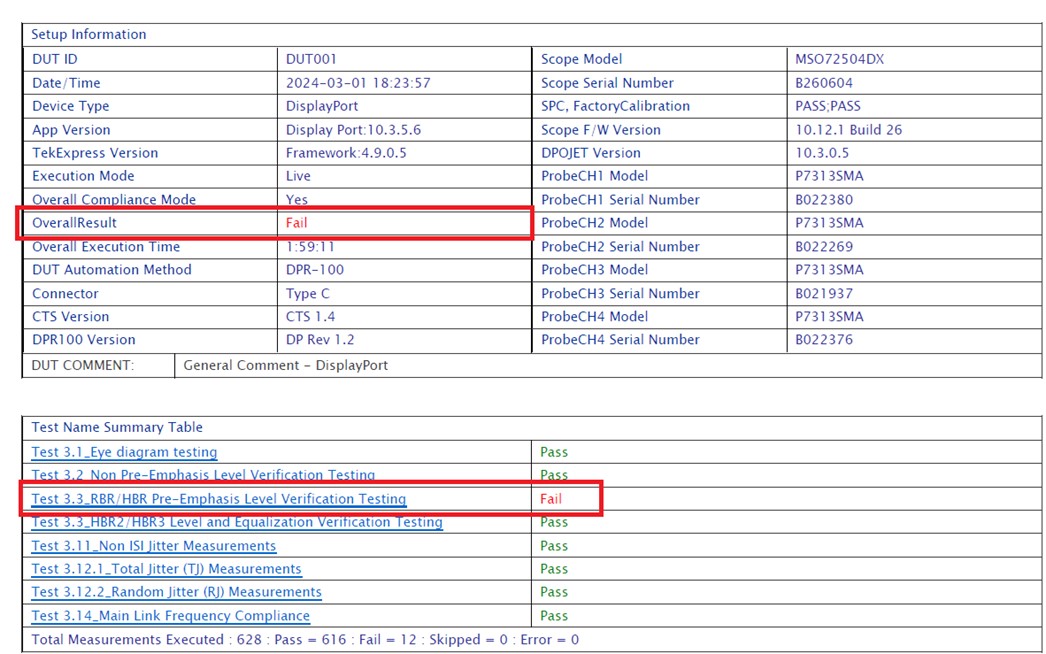
Task: Open the Test 3.1 Eye diagram testing link
Action: [x=124, y=452]
